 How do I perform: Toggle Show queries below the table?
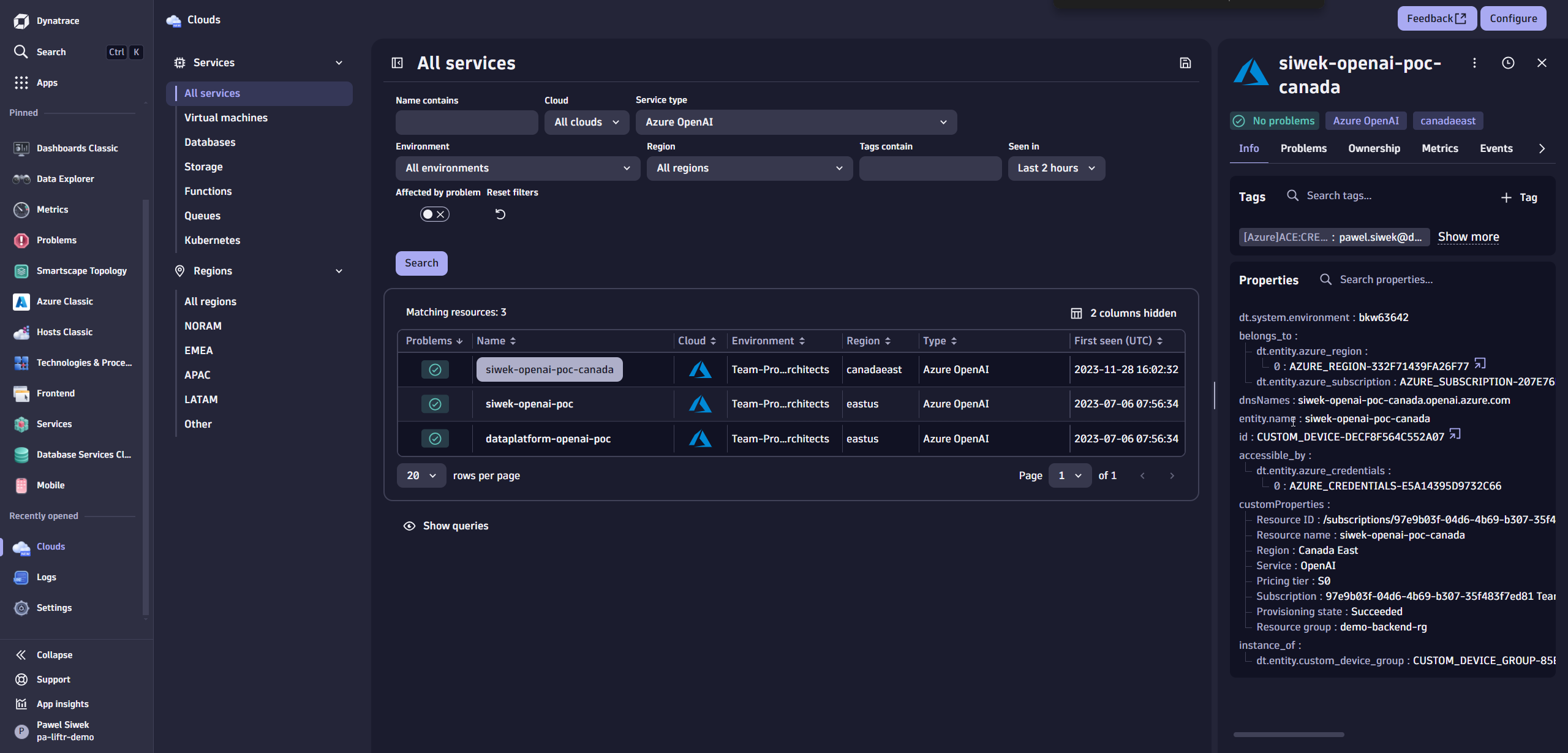[446, 525]
